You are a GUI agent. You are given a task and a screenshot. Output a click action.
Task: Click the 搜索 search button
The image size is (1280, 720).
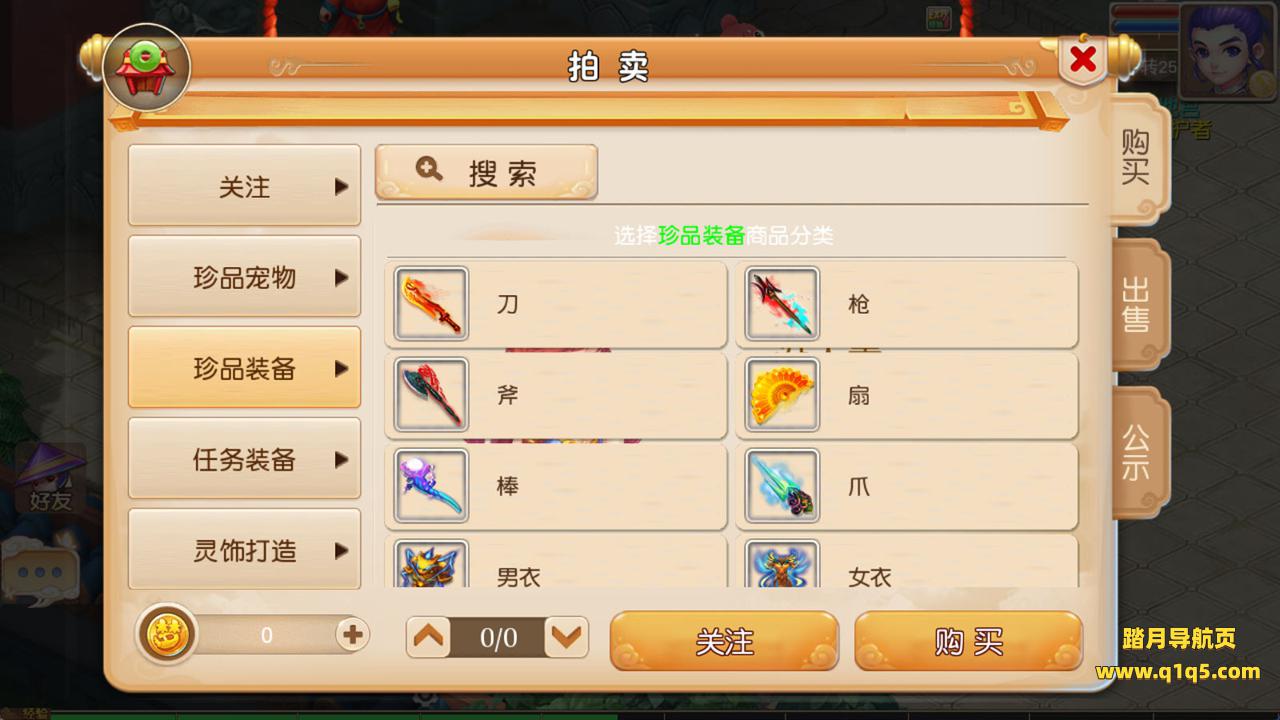(486, 172)
